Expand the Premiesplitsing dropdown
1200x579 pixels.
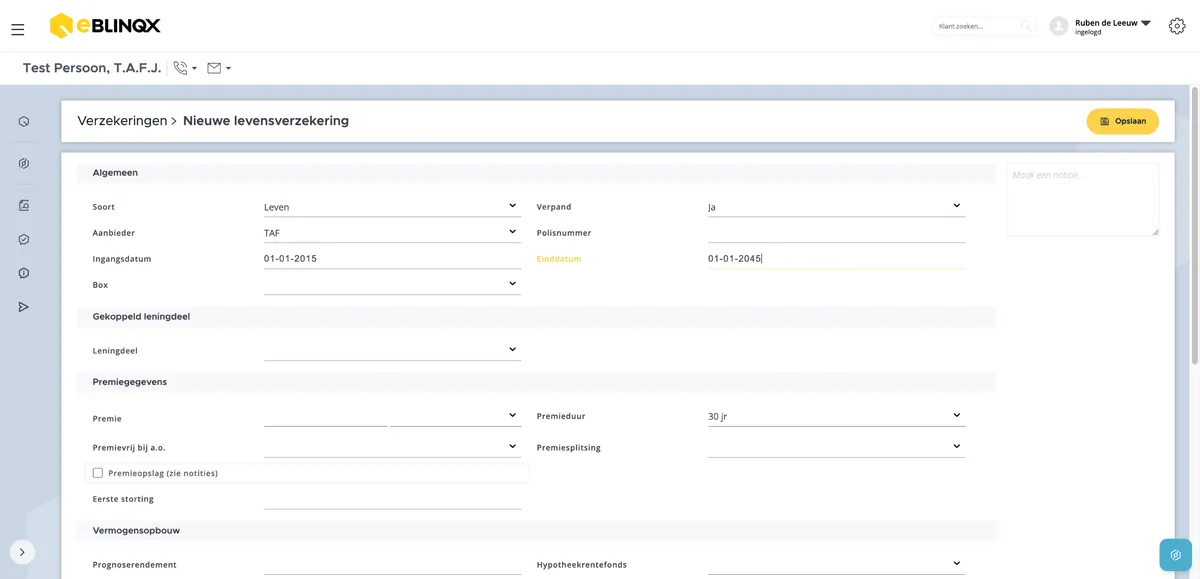(x=836, y=447)
